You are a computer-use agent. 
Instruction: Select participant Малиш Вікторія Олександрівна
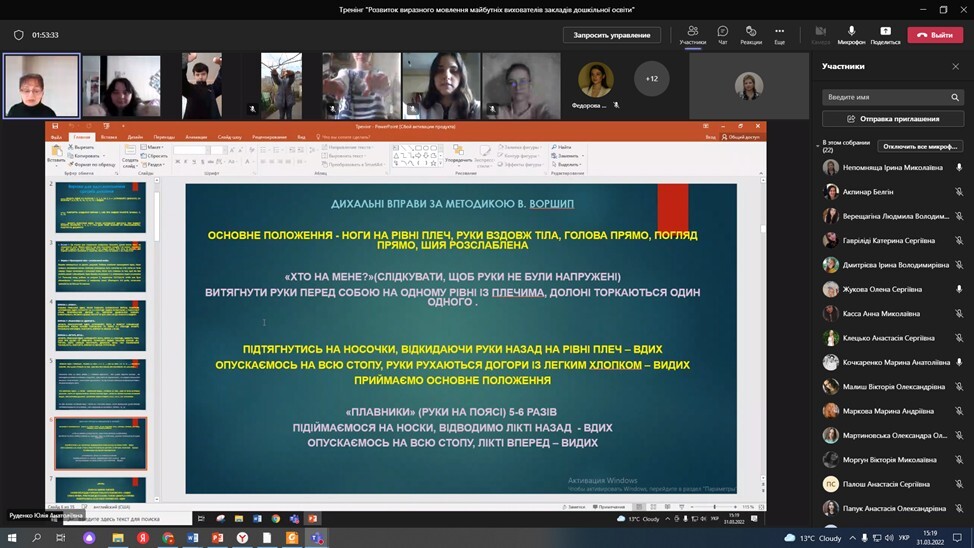pyautogui.click(x=893, y=386)
